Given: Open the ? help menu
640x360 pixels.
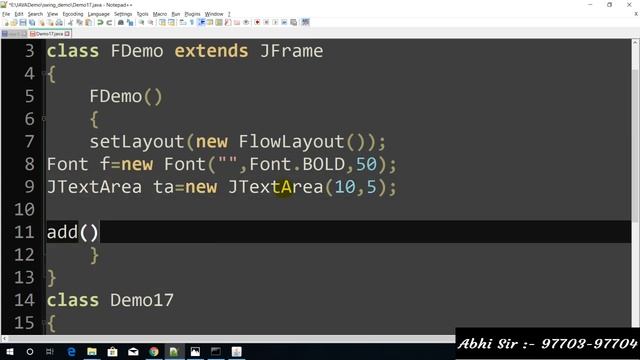Looking at the screenshot, I should point(229,14).
